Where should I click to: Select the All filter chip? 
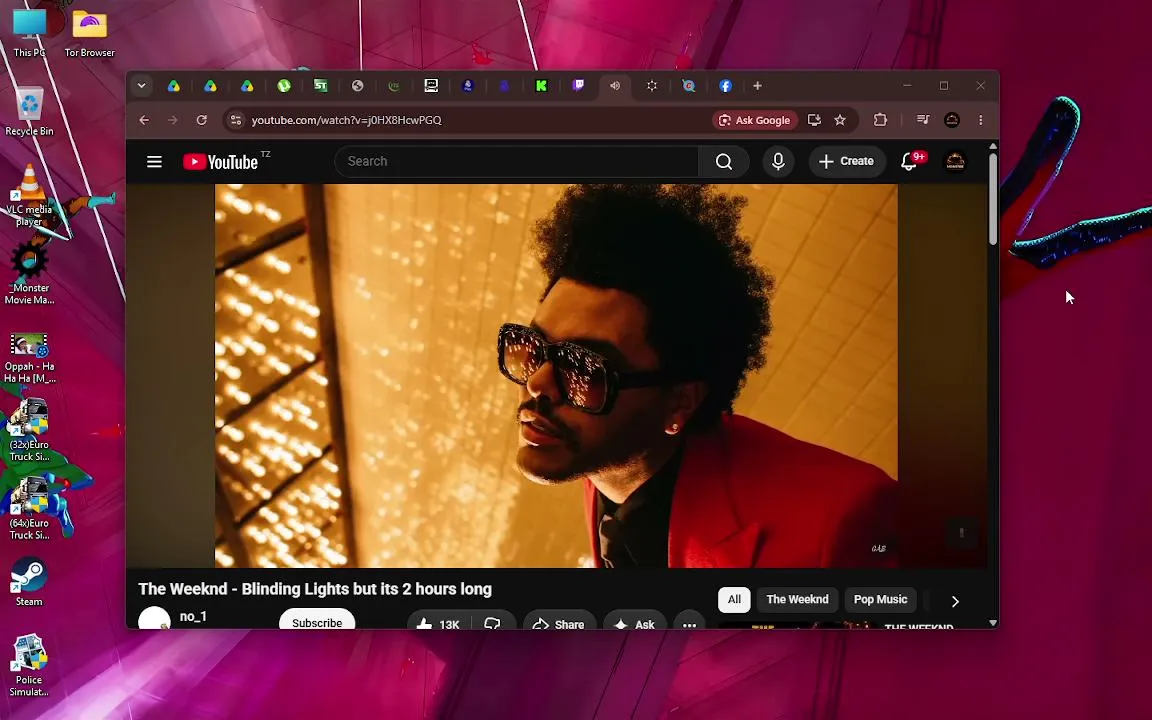tap(734, 600)
